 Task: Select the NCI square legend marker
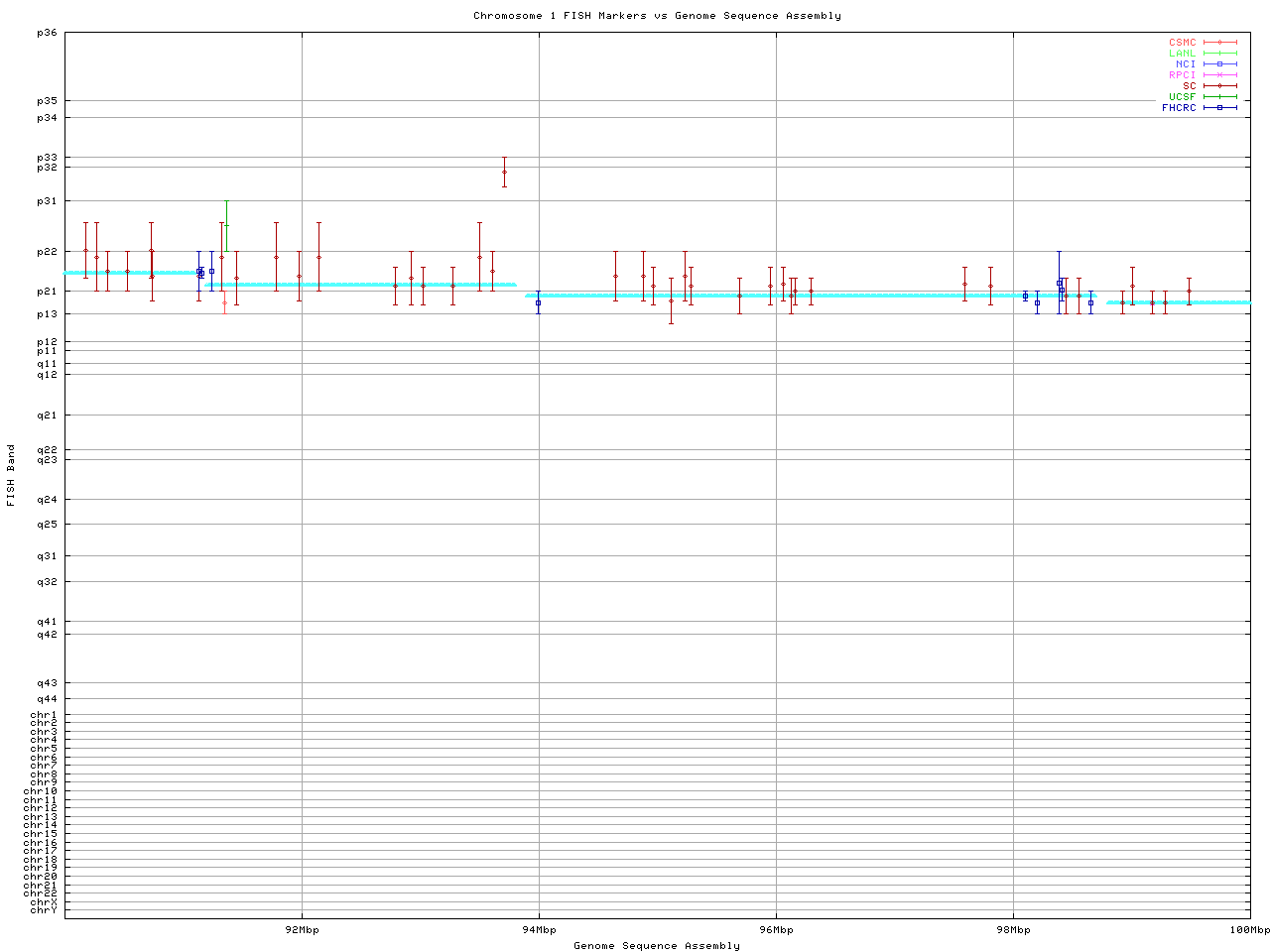tap(1219, 64)
